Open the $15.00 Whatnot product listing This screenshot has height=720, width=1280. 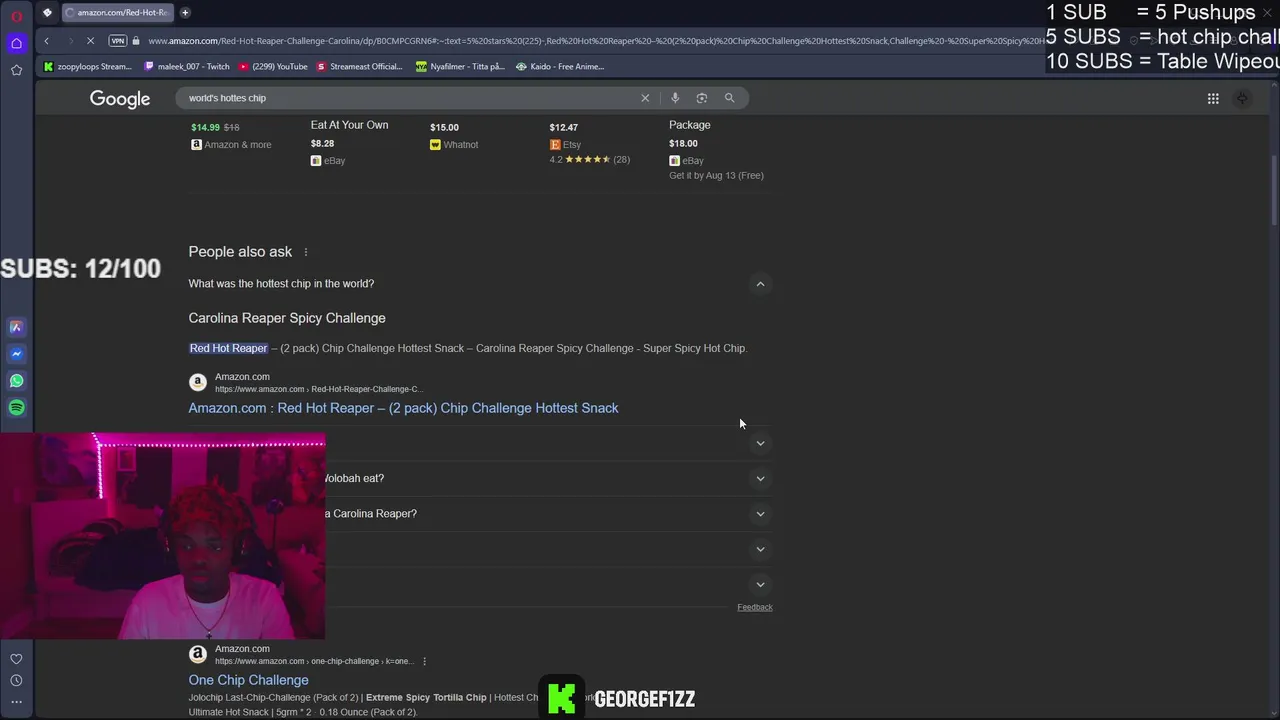454,136
